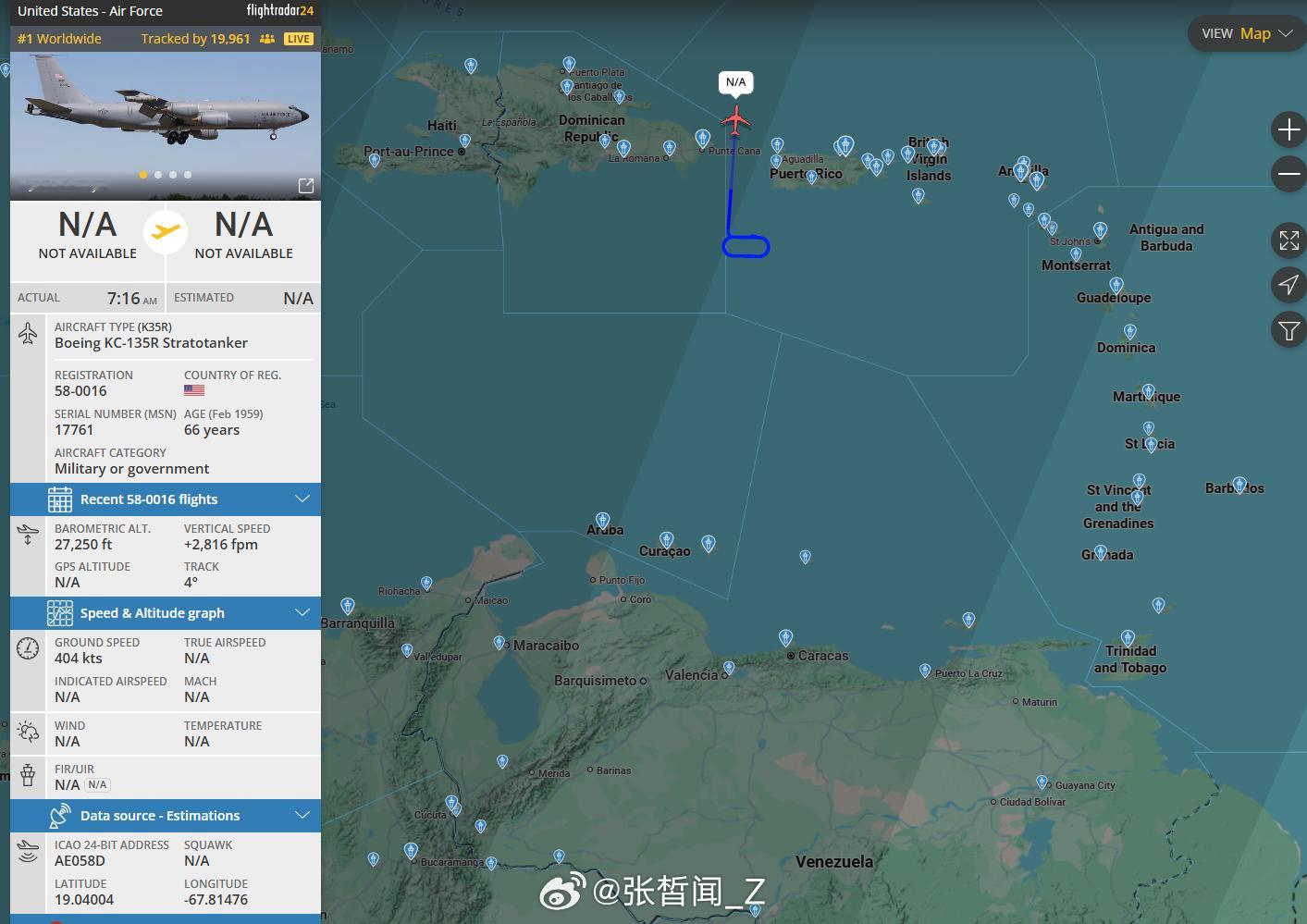
Task: Select the airport pin at Curaçao
Action: tap(666, 539)
